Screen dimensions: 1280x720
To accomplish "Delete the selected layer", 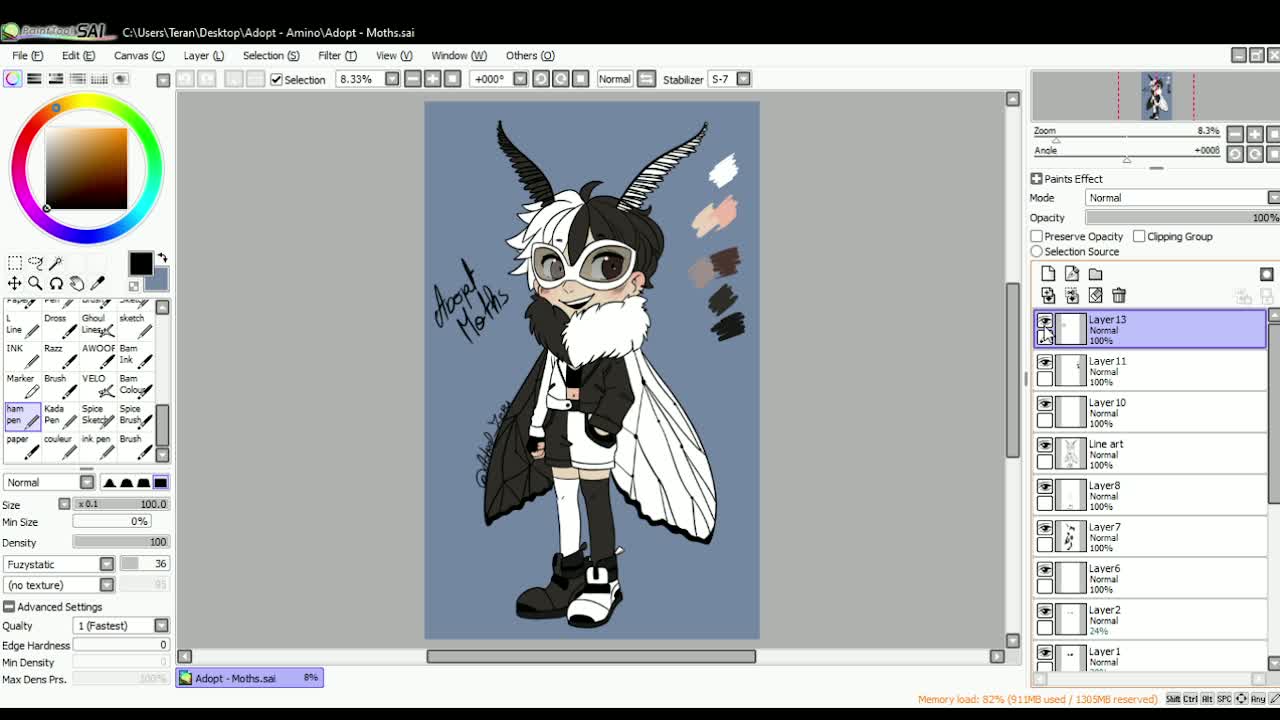I will click(1119, 296).
